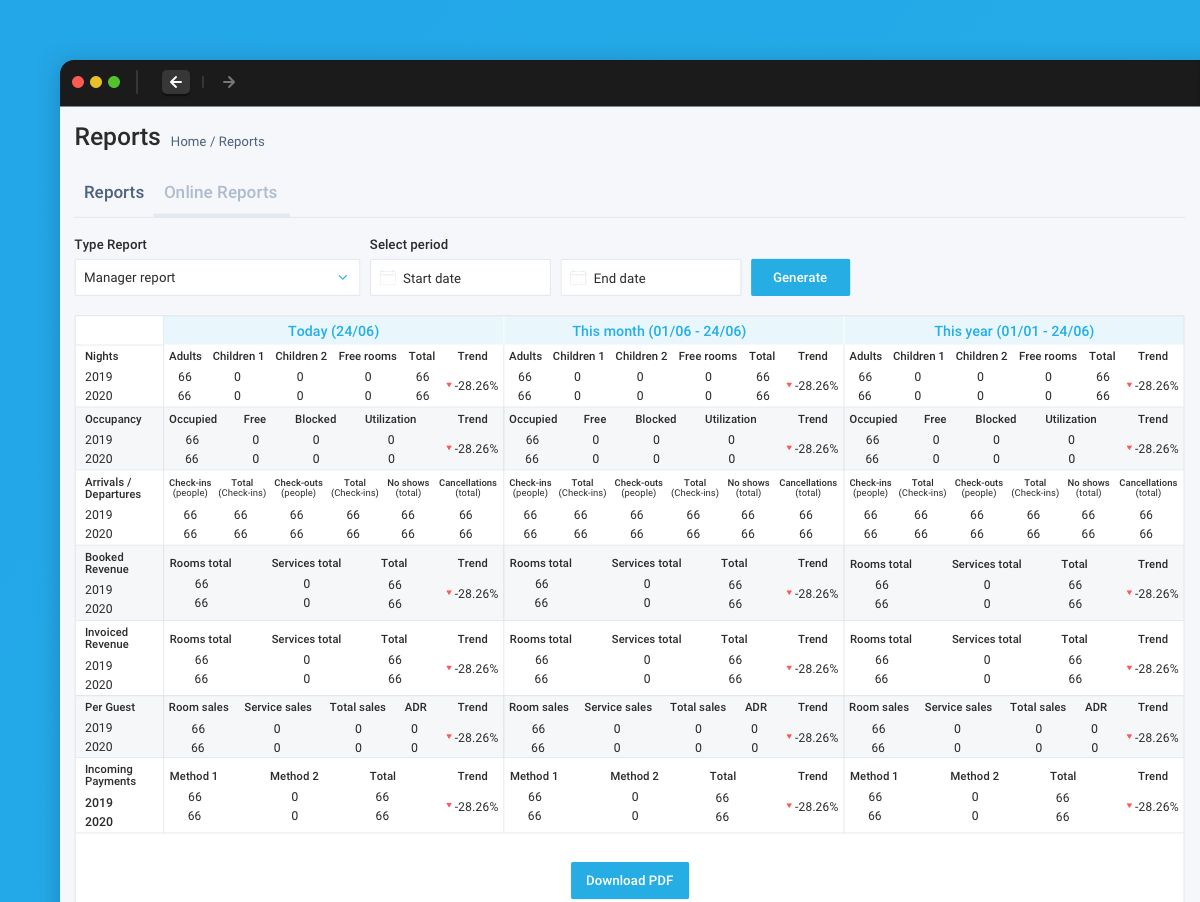Switch to the Reports tab
This screenshot has width=1200, height=902.
point(114,193)
